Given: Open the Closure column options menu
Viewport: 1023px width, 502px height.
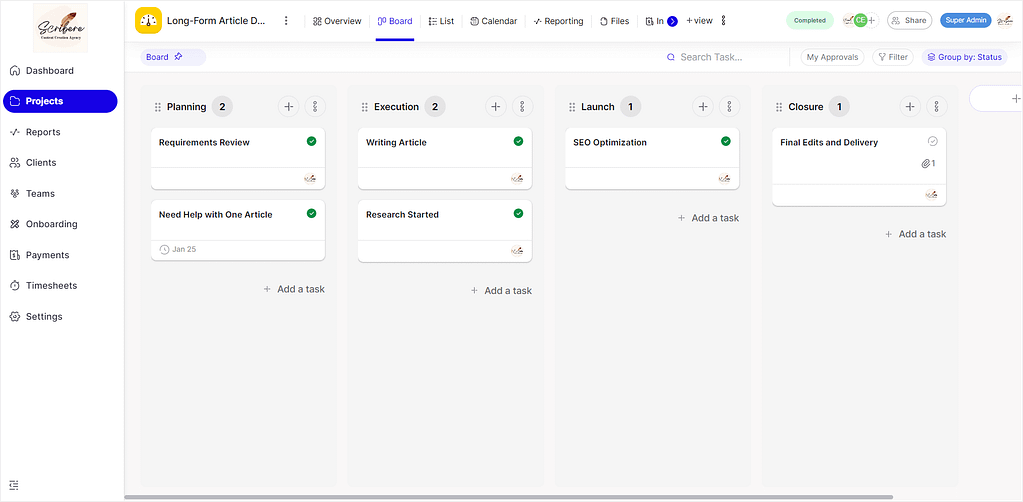Looking at the screenshot, I should coord(937,106).
